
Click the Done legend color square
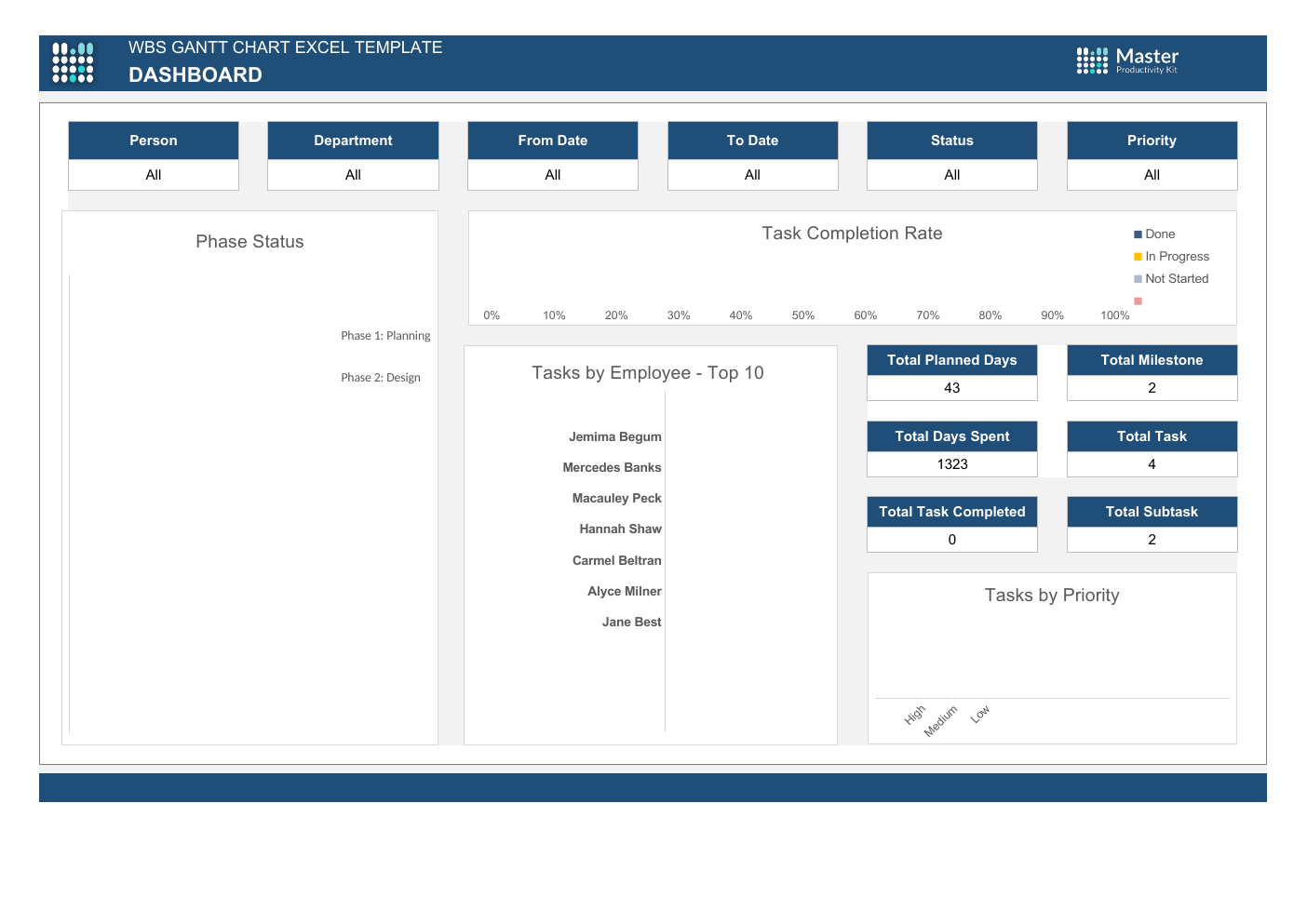pyautogui.click(x=1138, y=234)
